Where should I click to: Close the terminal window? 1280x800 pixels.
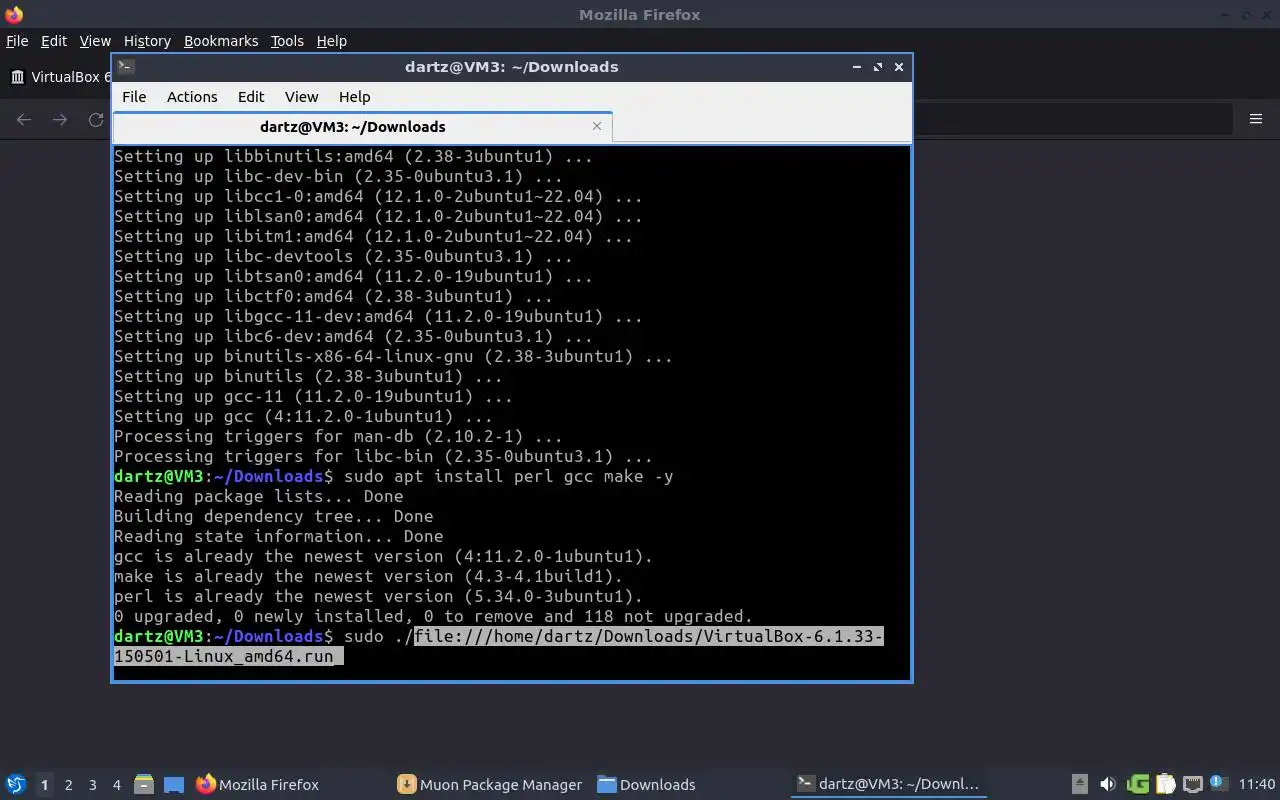click(899, 67)
